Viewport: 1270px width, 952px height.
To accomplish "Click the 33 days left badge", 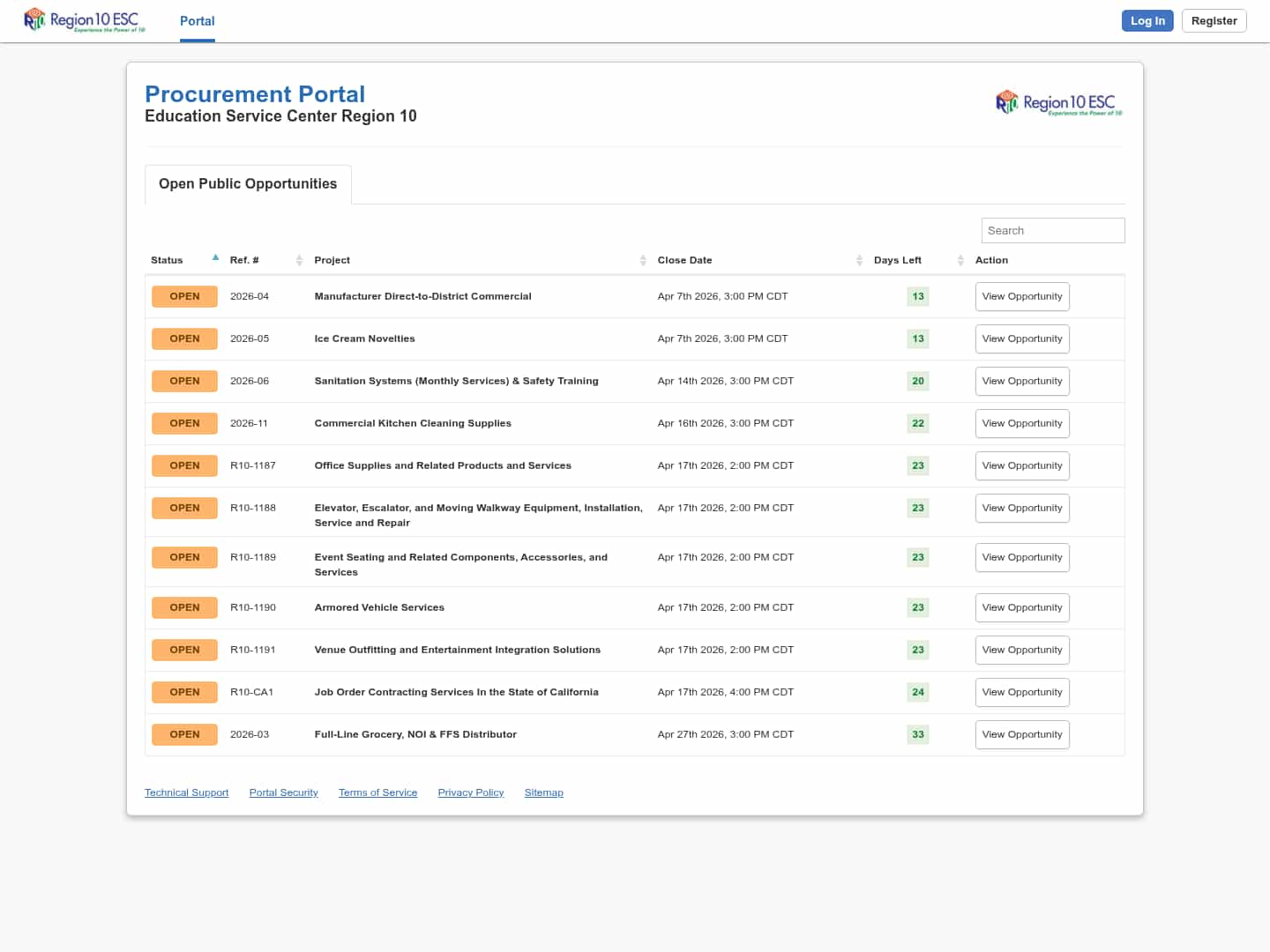I will coord(917,734).
